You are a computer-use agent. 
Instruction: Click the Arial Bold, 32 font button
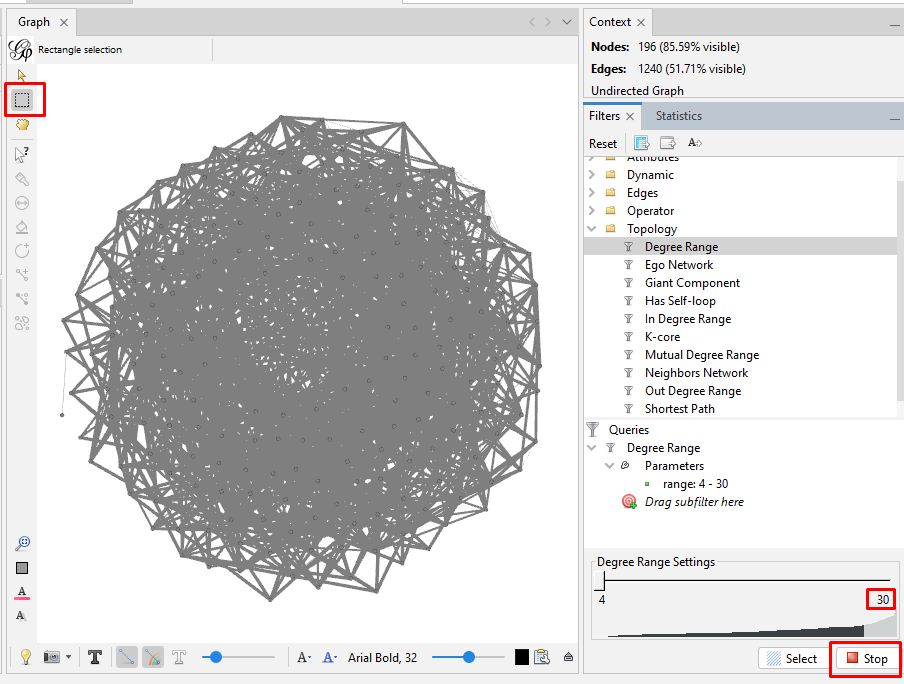point(382,657)
